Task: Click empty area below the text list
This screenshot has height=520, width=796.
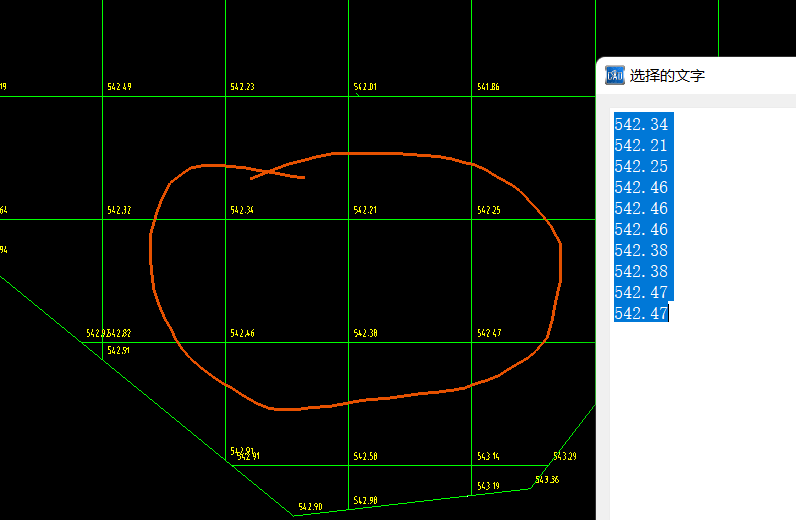Action: click(700, 420)
